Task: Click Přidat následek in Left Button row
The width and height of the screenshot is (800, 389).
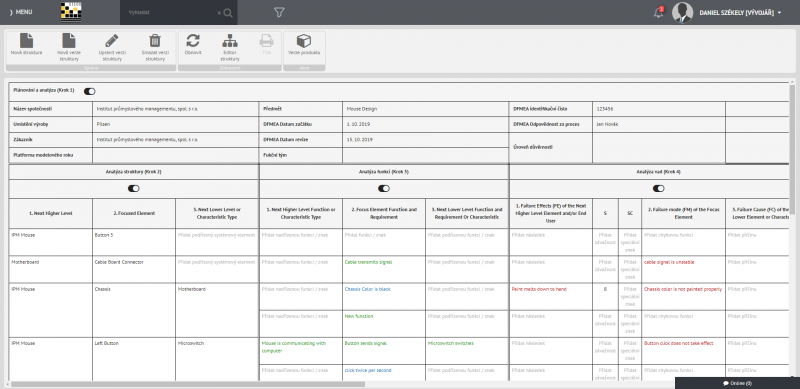Action: click(528, 343)
